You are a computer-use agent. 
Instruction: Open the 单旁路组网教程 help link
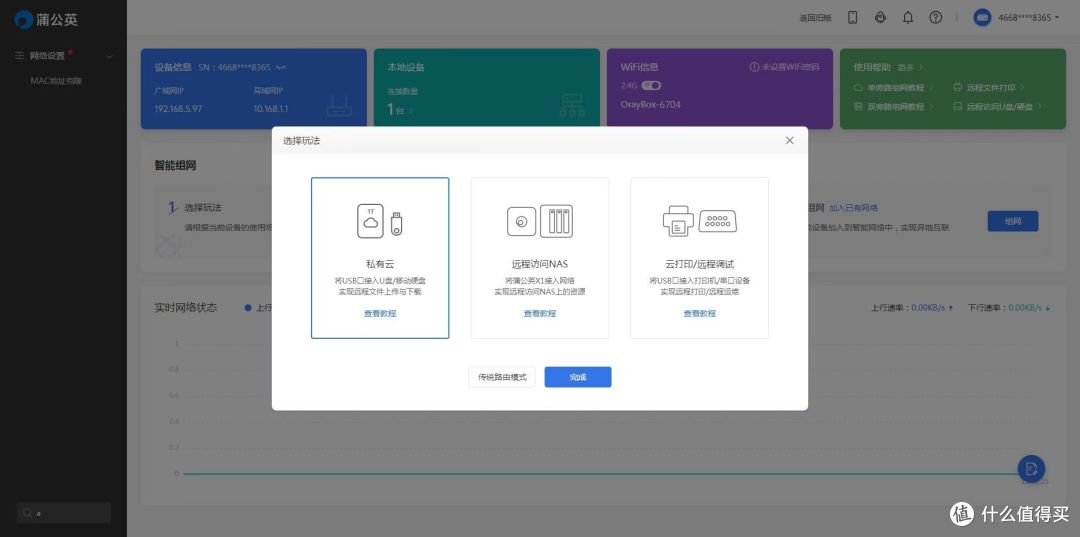896,87
